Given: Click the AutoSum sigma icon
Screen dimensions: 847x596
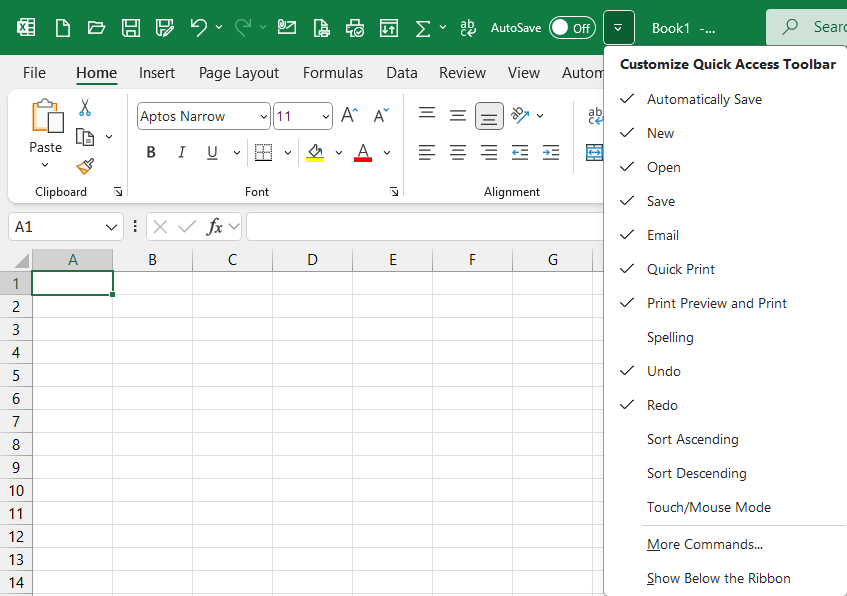Looking at the screenshot, I should point(423,28).
